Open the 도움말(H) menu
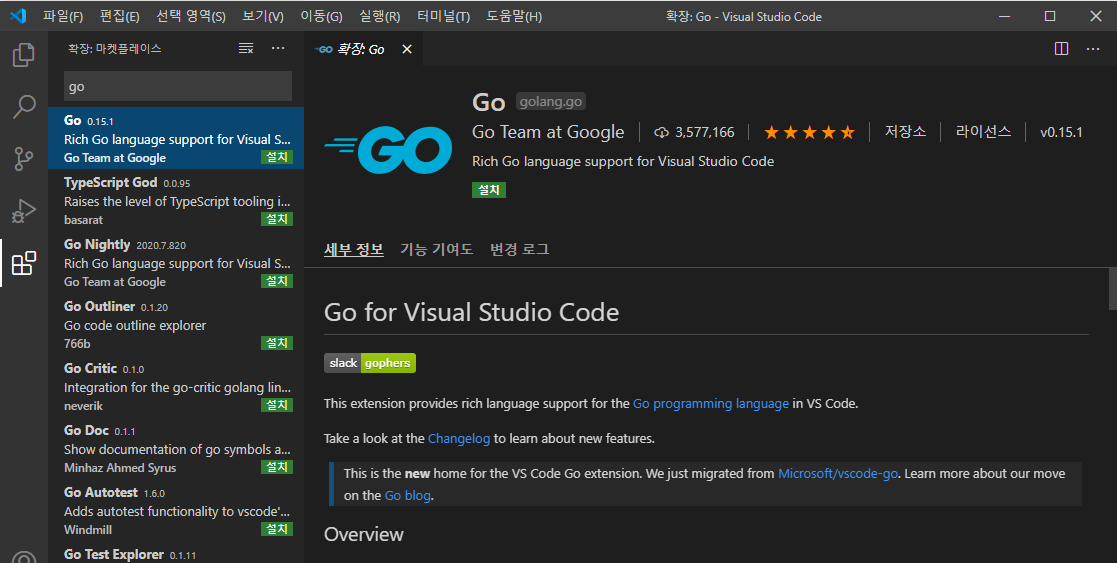 [x=514, y=16]
